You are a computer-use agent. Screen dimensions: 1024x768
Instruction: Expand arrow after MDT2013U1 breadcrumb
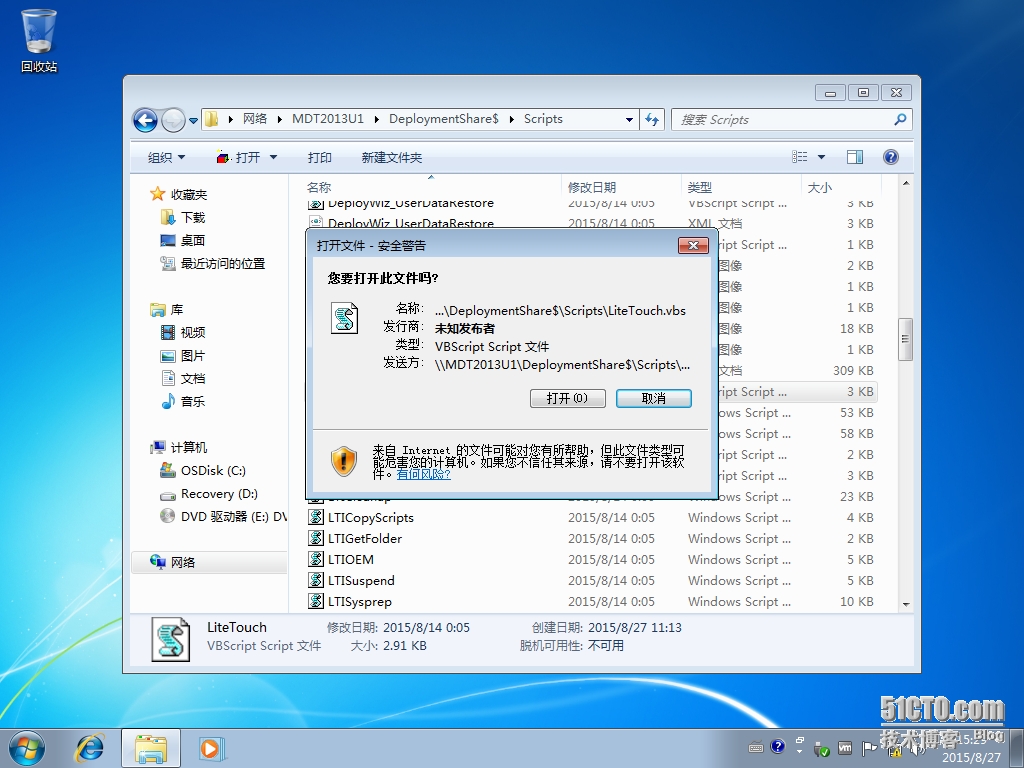tap(377, 120)
